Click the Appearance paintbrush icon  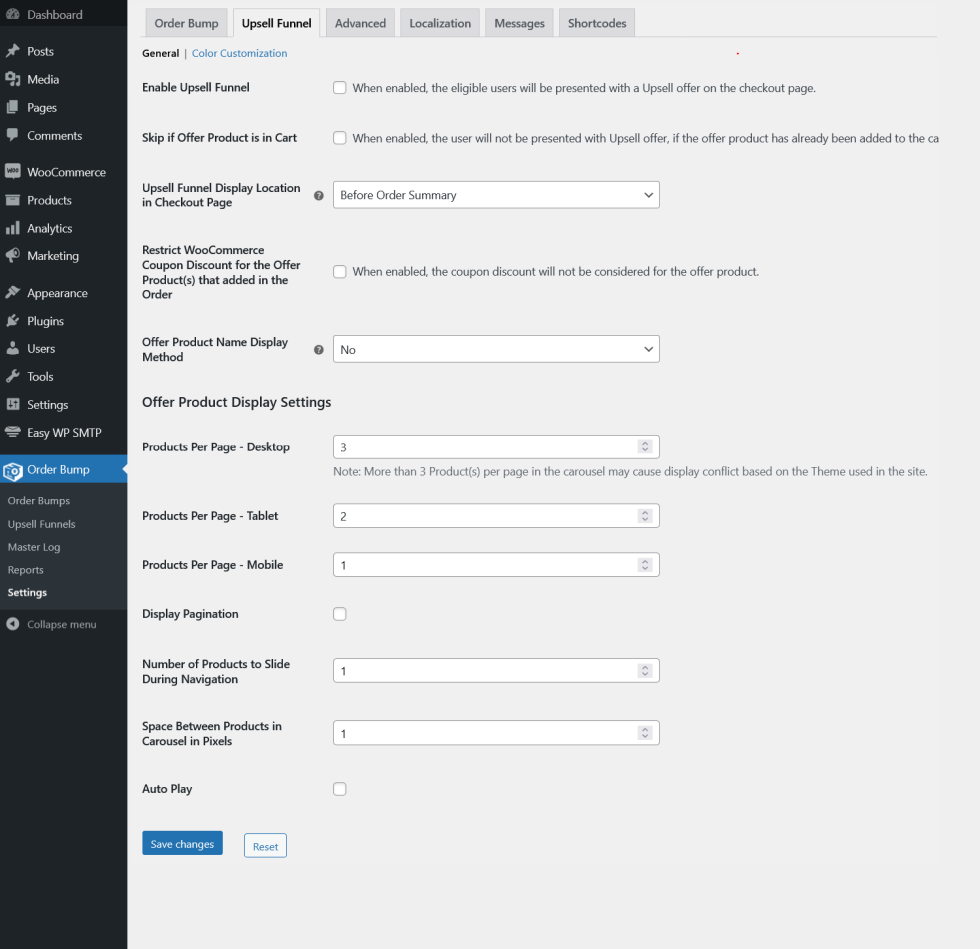click(x=13, y=293)
